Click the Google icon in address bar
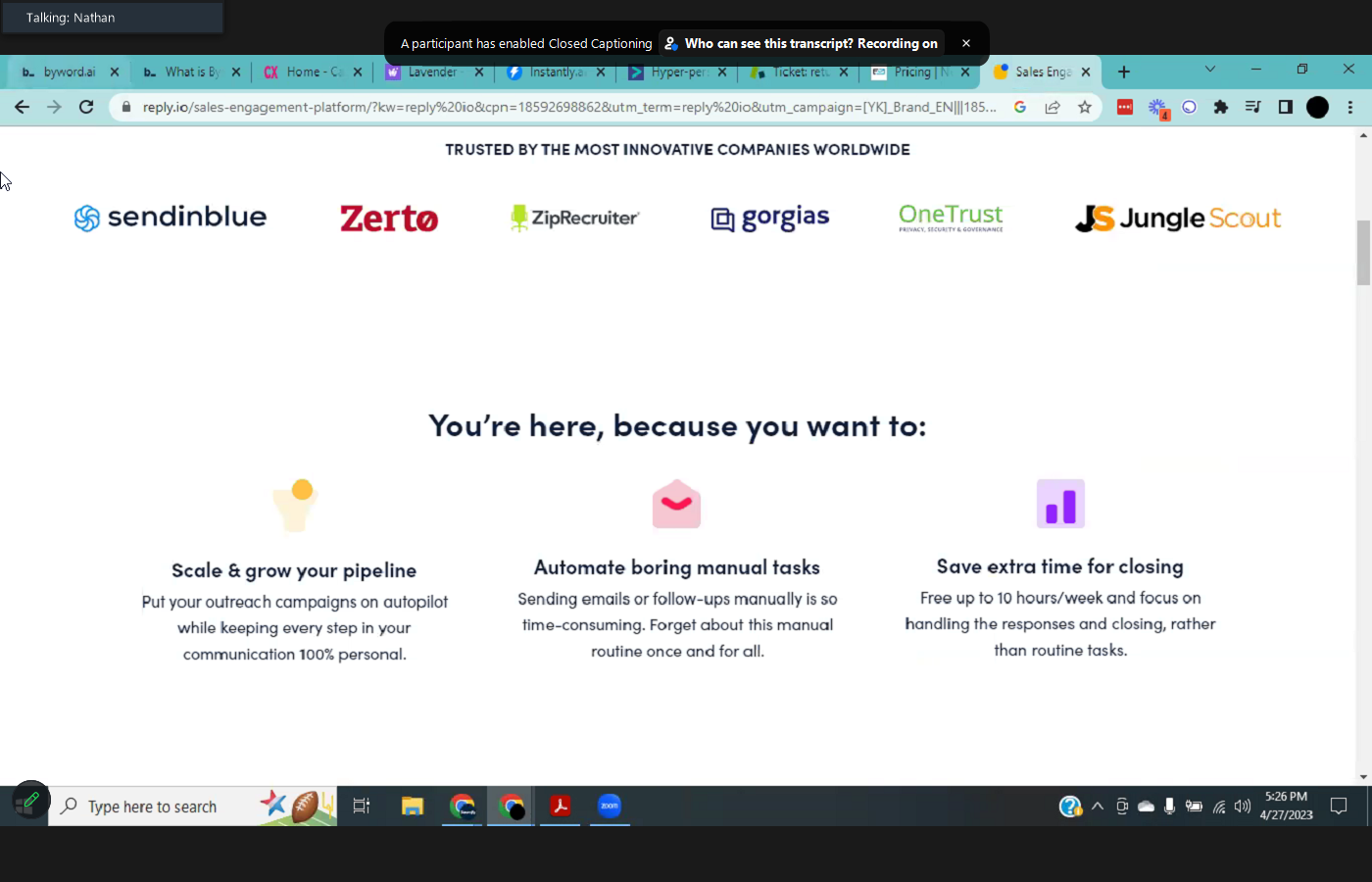The width and height of the screenshot is (1372, 882). click(x=1020, y=108)
